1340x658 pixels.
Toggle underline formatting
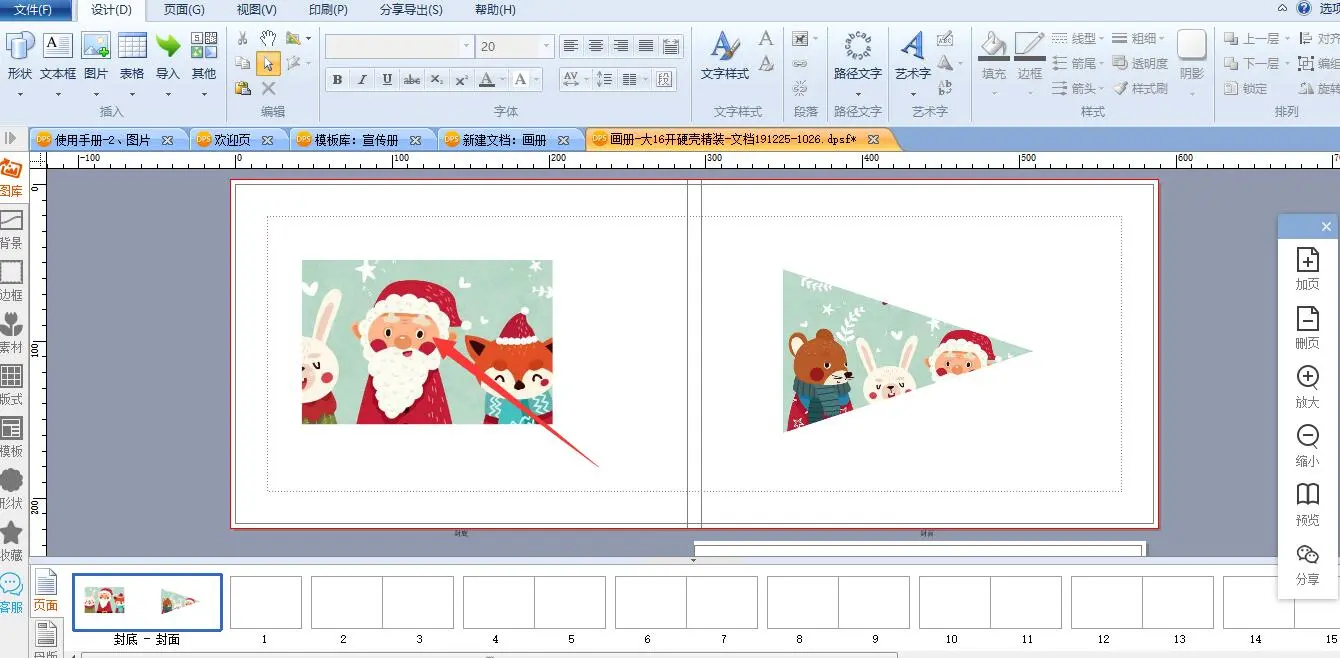(x=387, y=80)
